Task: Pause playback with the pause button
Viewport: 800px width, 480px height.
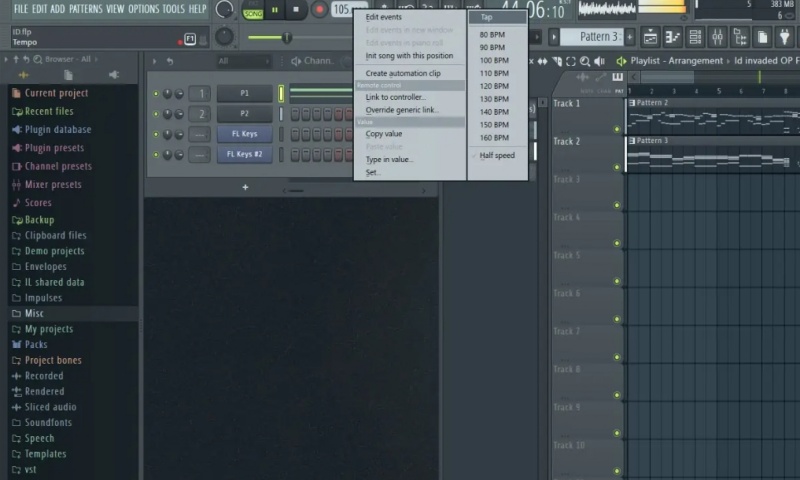Action: pyautogui.click(x=275, y=10)
